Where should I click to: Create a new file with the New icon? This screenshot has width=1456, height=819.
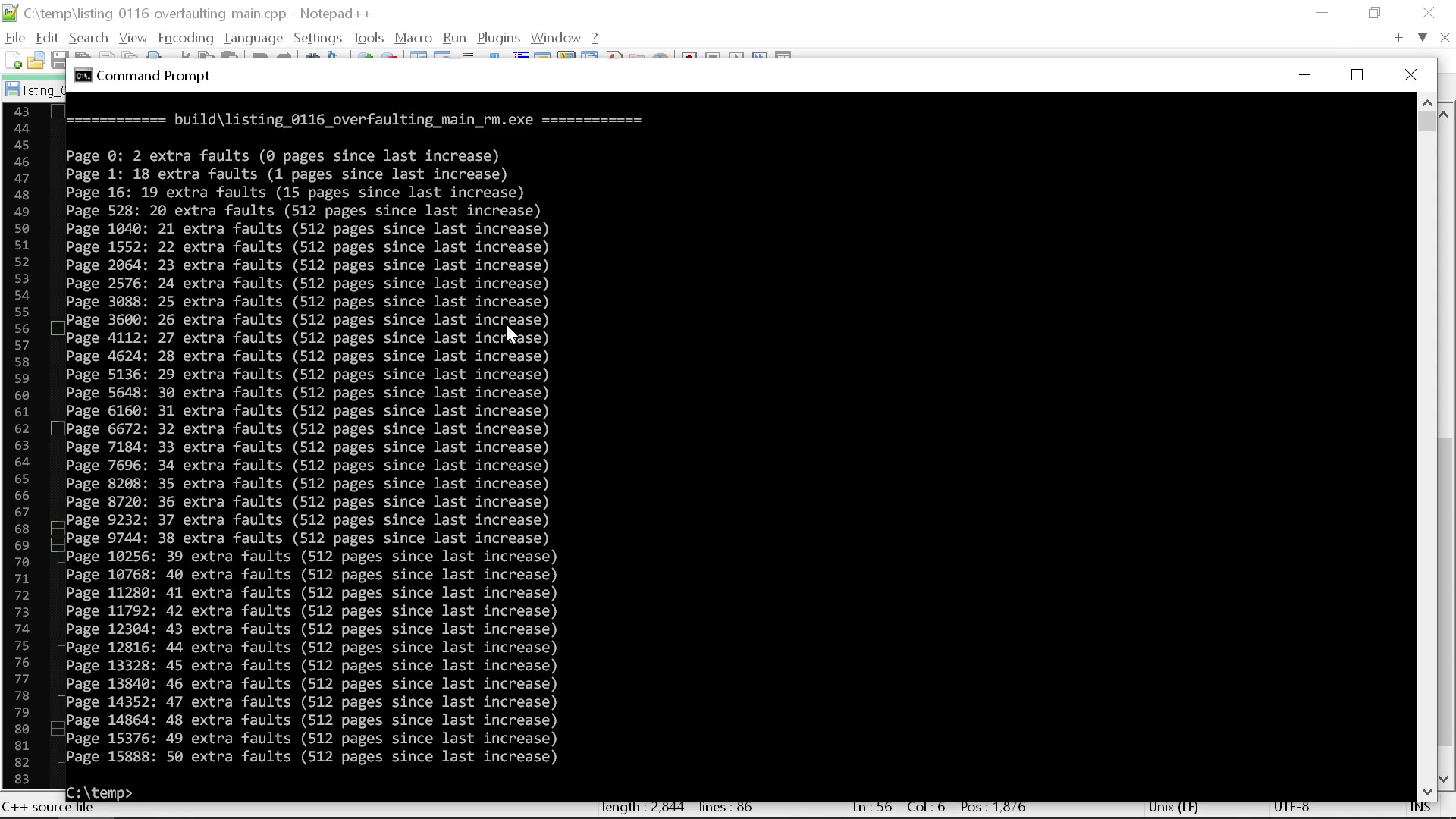pos(14,59)
